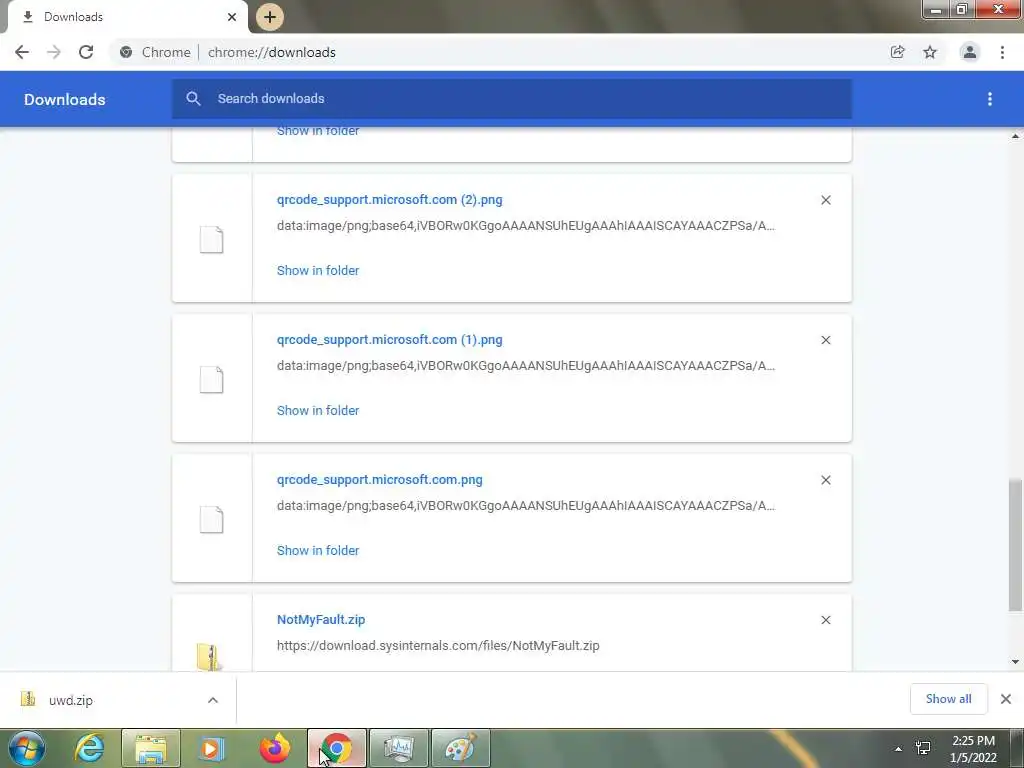Click the page scrollbar up arrow
The image size is (1024, 768).
(x=1015, y=136)
